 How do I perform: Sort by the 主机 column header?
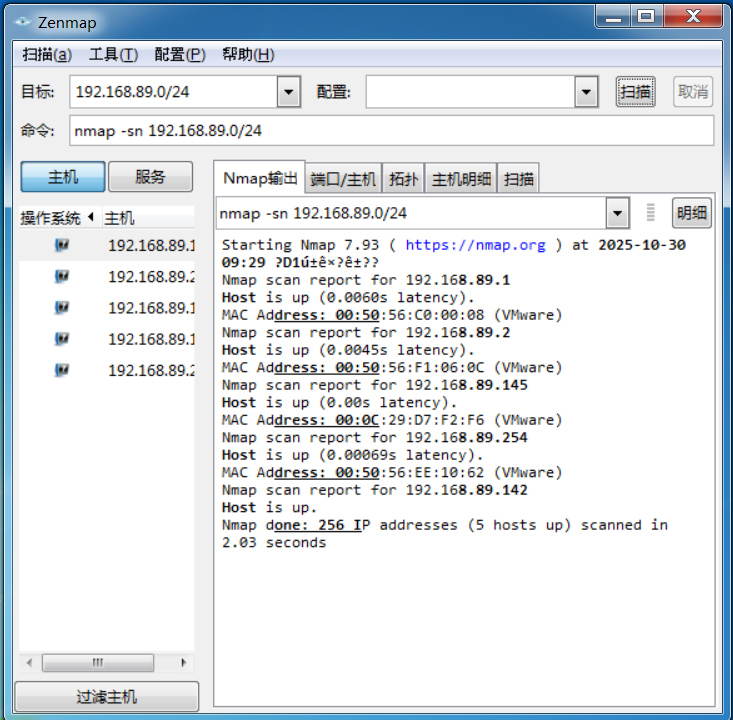click(x=149, y=218)
